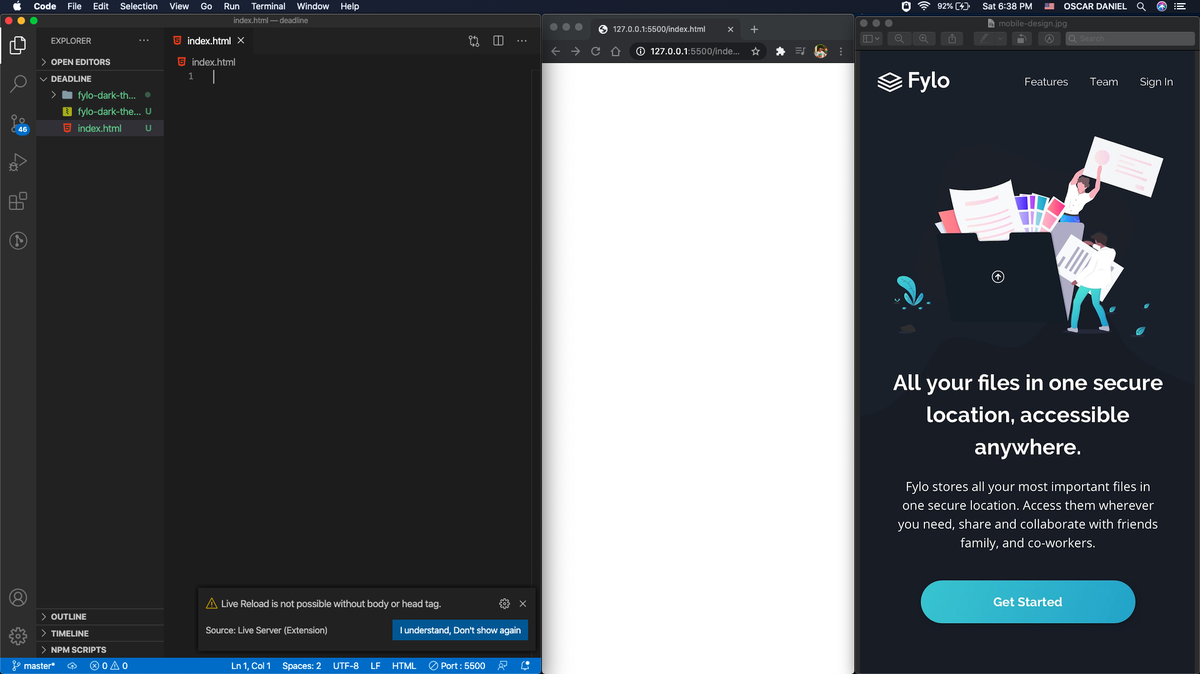Rotate the image in Preview

[x=1021, y=39]
